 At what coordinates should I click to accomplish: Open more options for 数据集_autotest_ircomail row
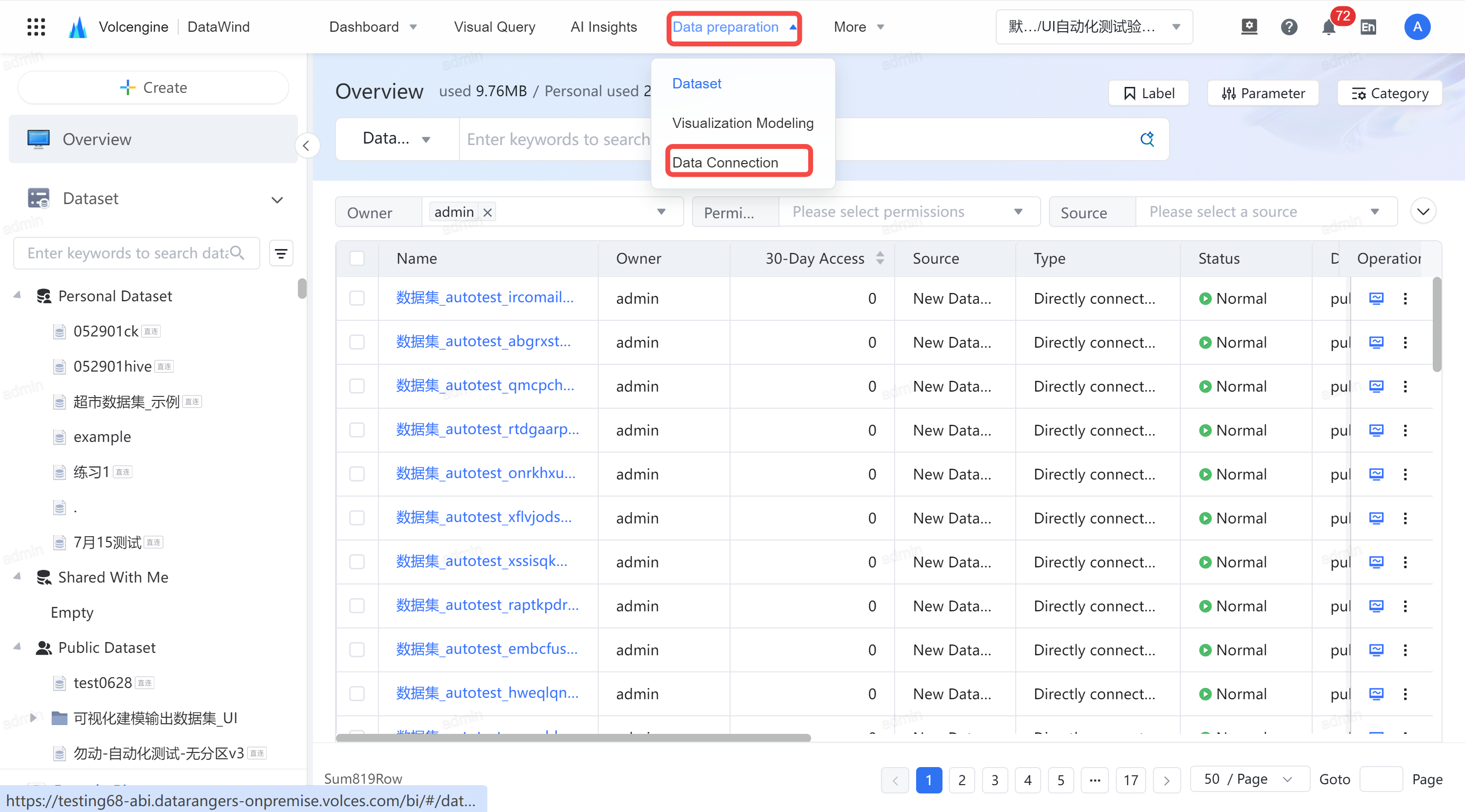(x=1405, y=298)
